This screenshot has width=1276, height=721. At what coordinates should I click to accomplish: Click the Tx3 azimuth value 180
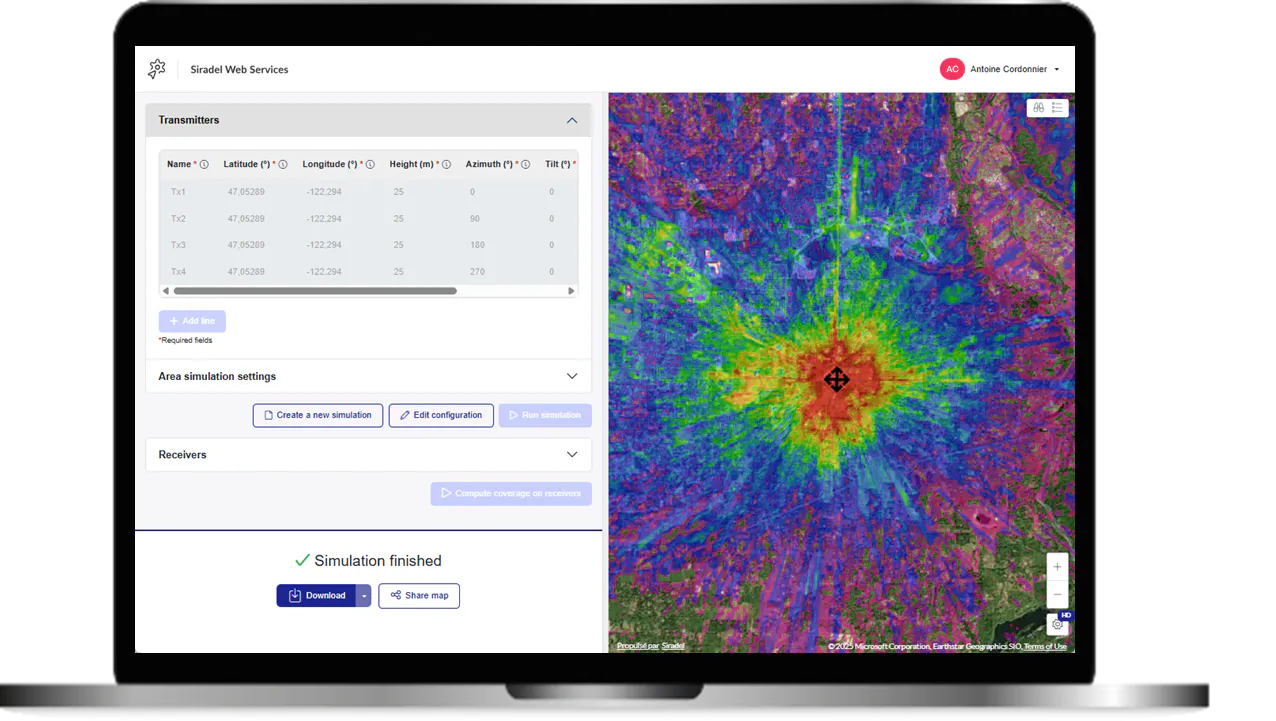pos(475,245)
